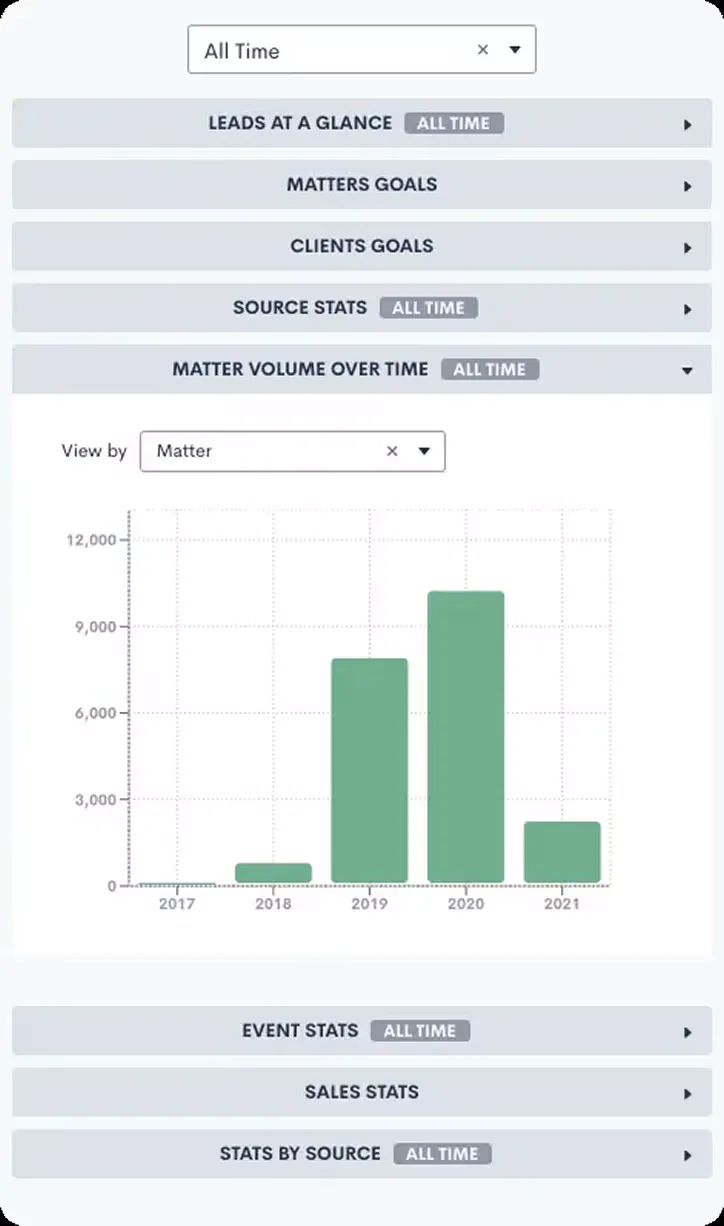
Task: Click the caret icon on the All Time selector
Action: (x=514, y=49)
